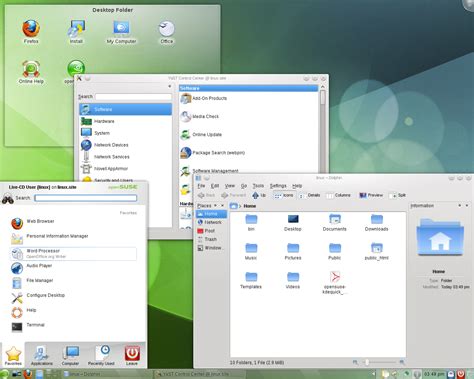Open Software Management in YaST

click(210, 171)
